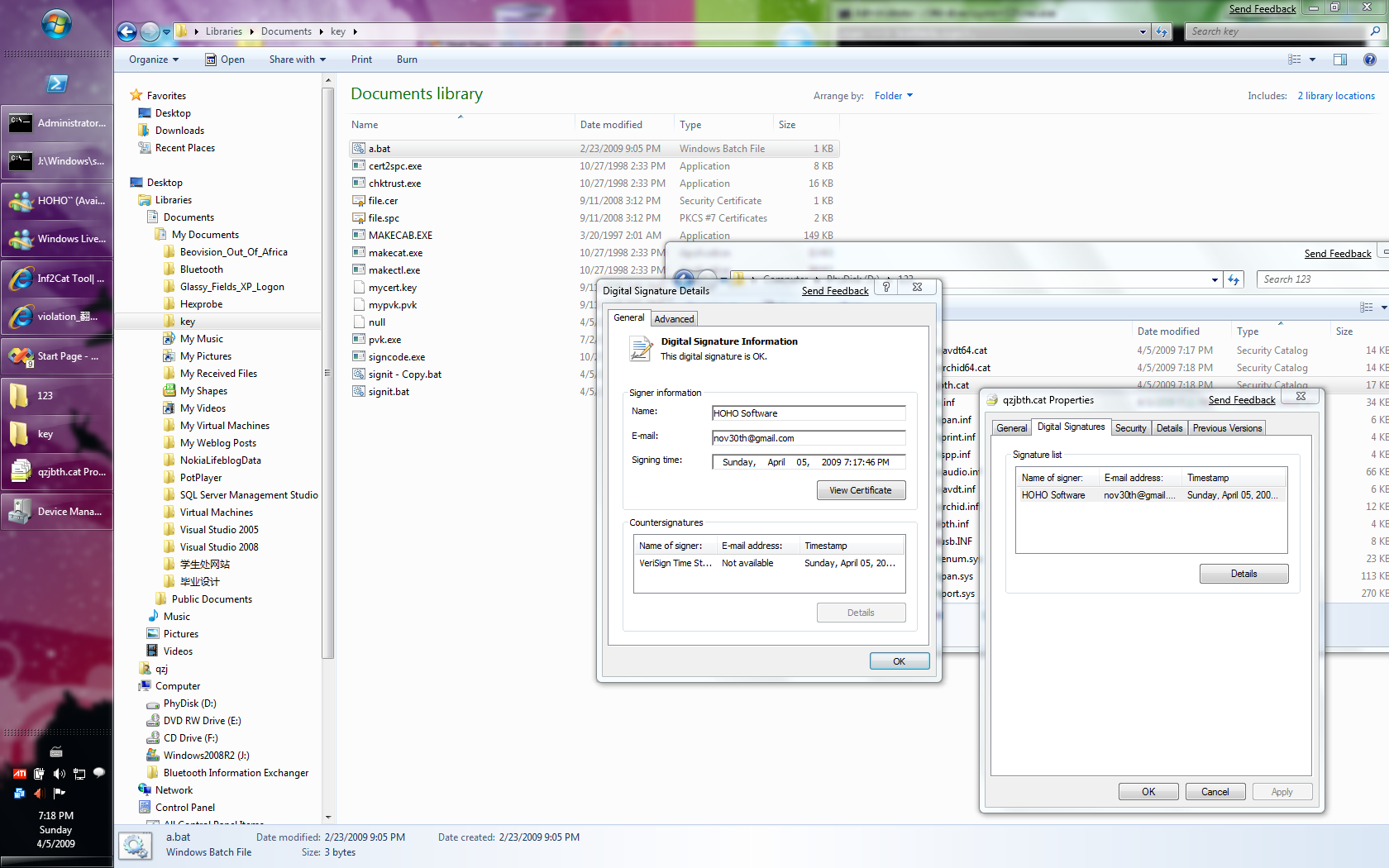The width and height of the screenshot is (1389, 868).
Task: Click signer Name field HOHO Software
Action: click(809, 413)
